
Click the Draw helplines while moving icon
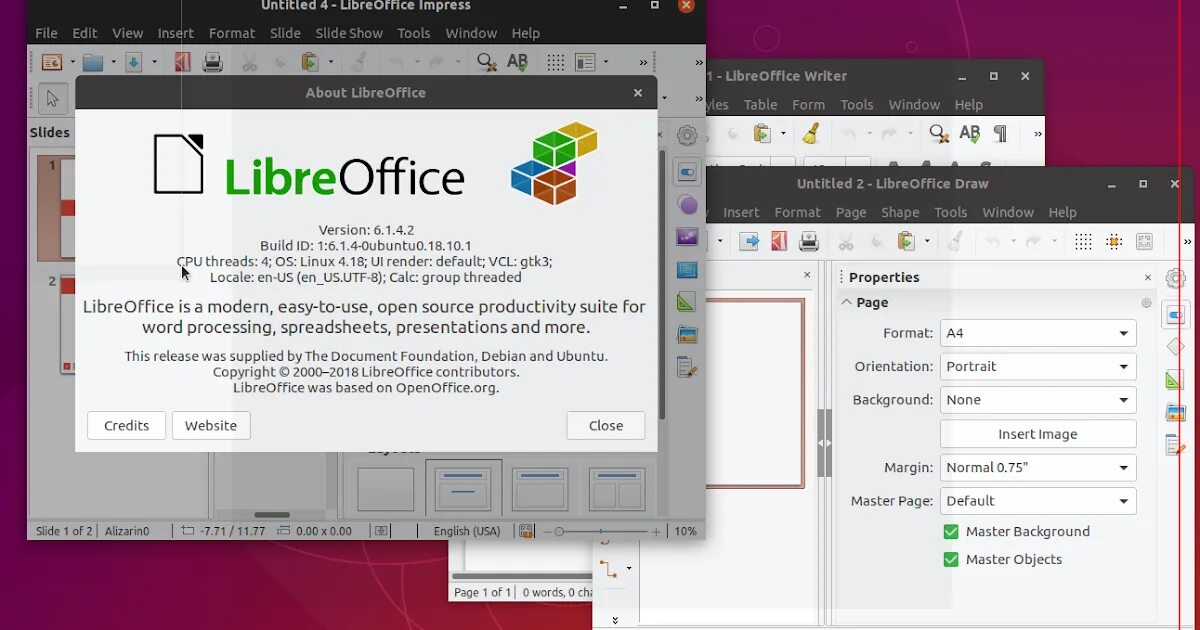point(1144,241)
